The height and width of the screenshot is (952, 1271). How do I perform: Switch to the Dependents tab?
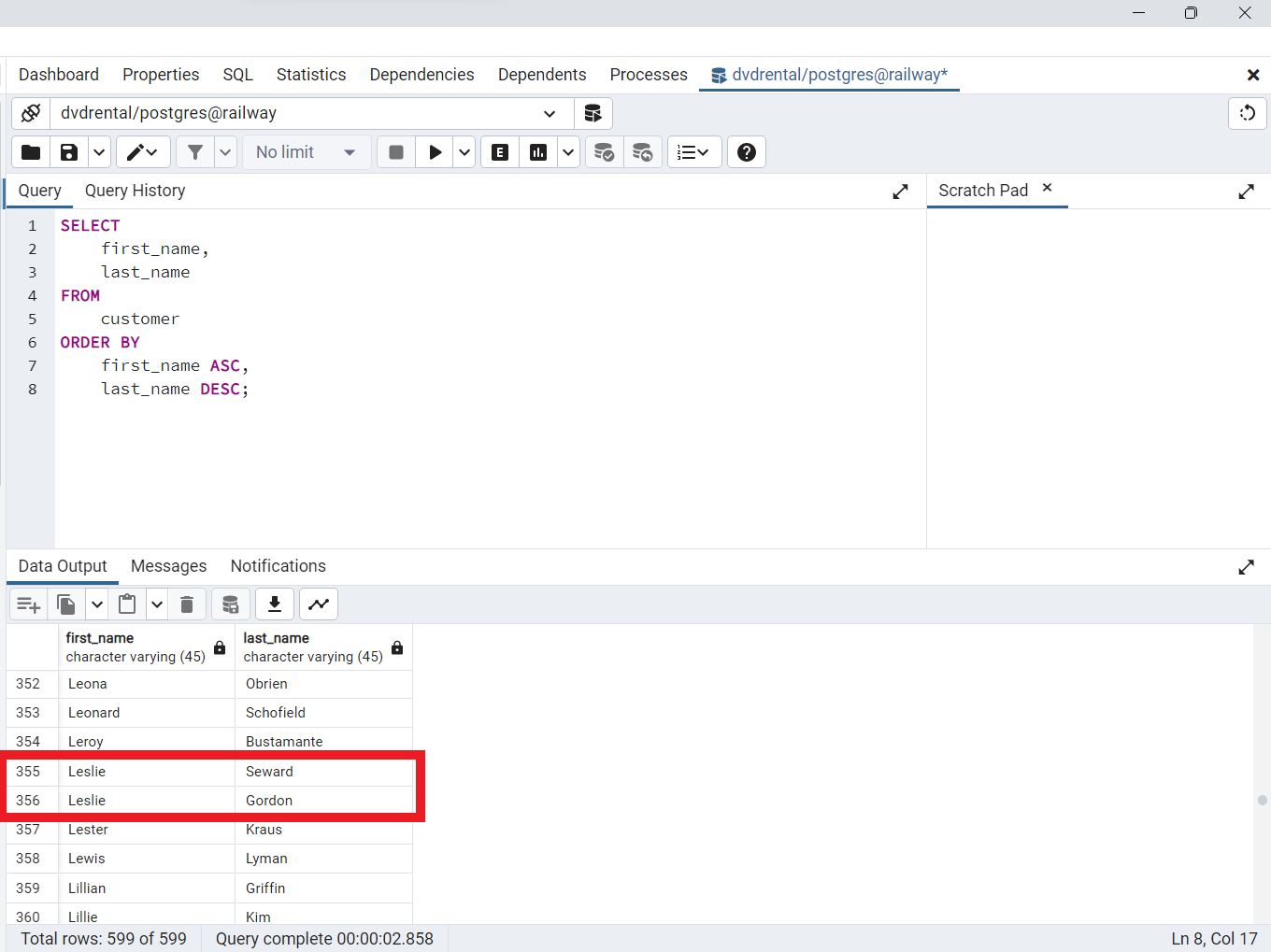[542, 75]
